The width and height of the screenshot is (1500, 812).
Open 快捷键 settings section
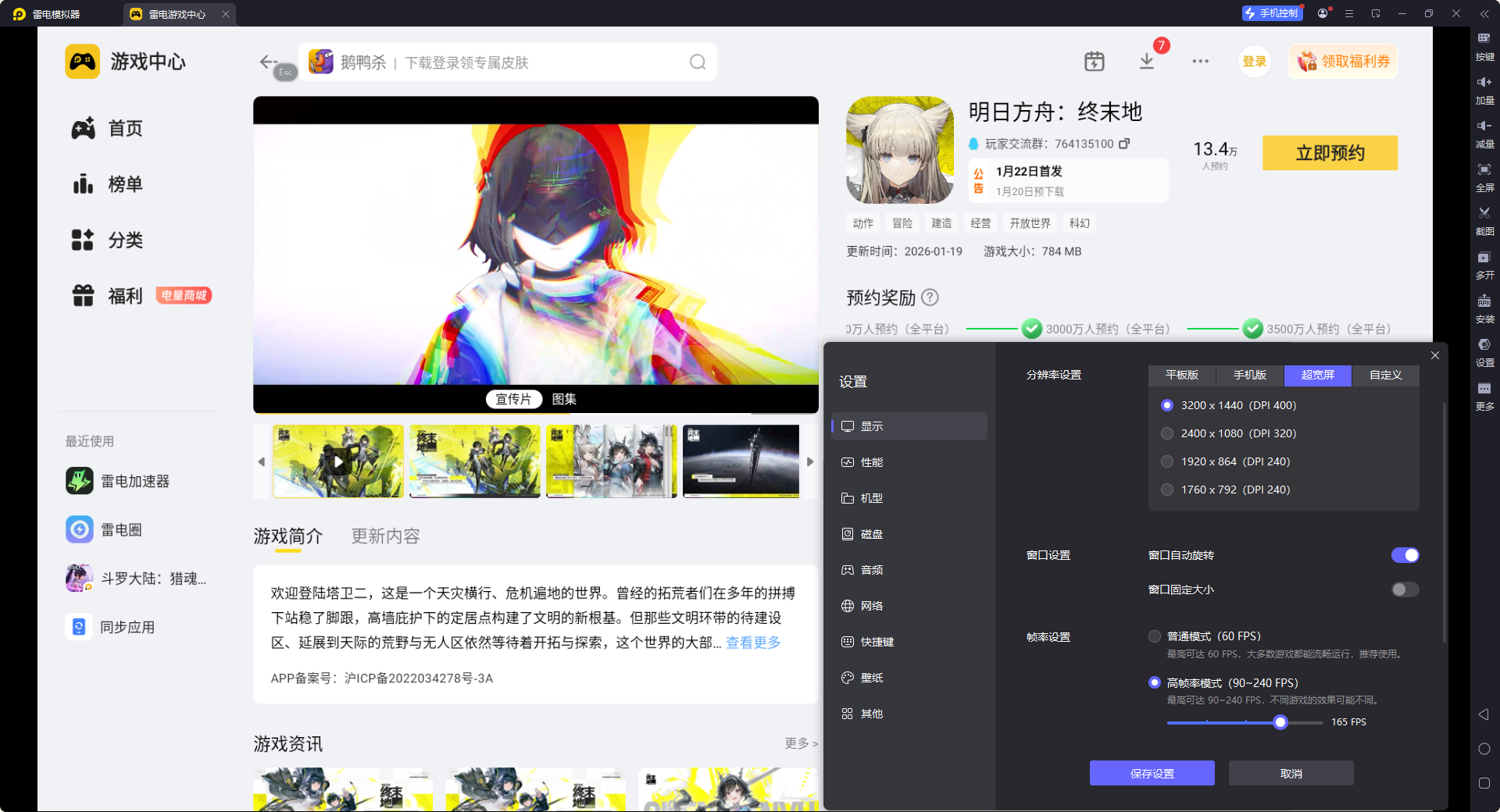point(909,642)
